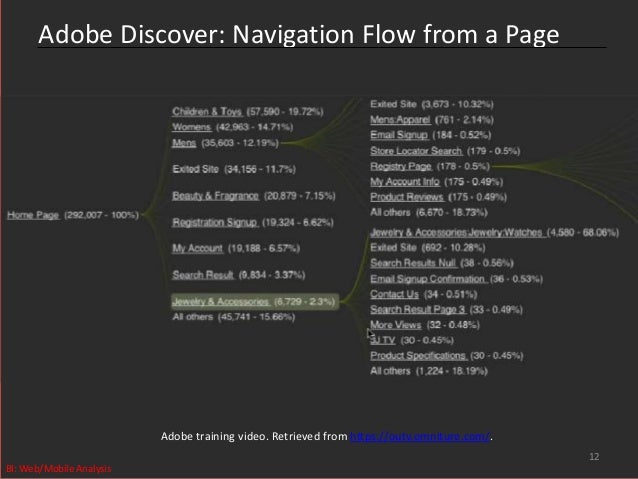The image size is (638, 479).
Task: Click the Contact Us link
Action: [394, 294]
